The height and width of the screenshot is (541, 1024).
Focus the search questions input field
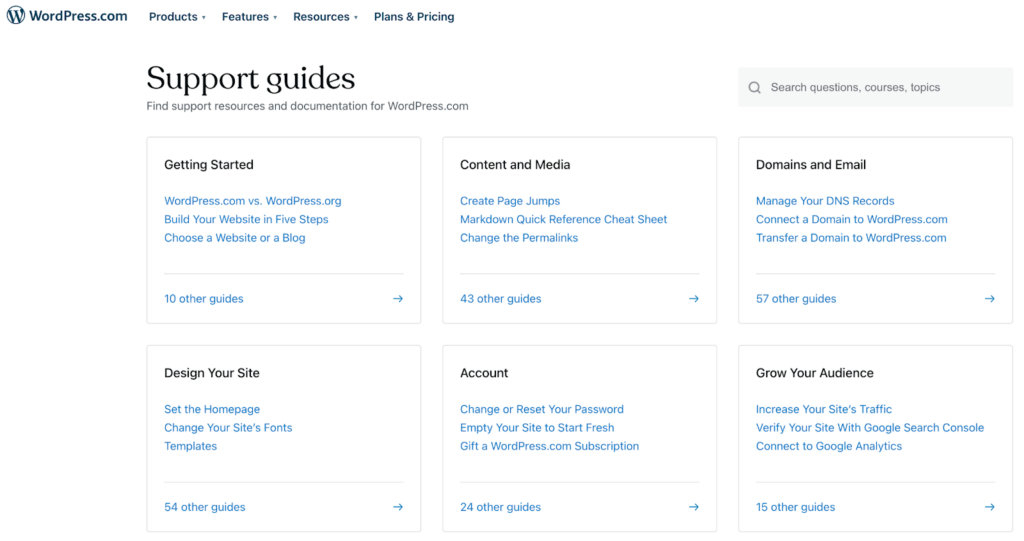880,88
